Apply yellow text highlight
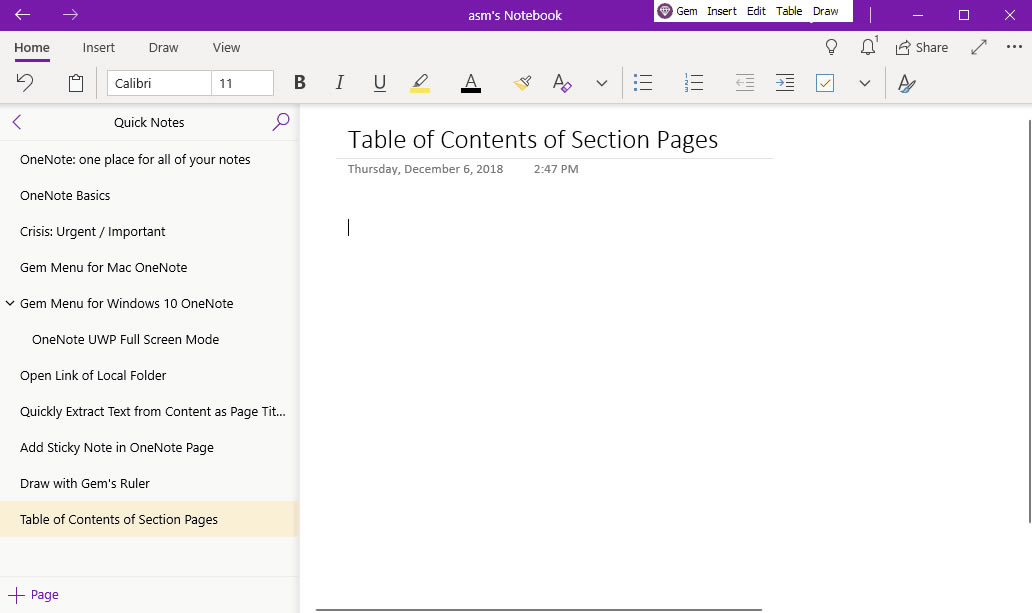Viewport: 1032px width, 613px height. 420,83
